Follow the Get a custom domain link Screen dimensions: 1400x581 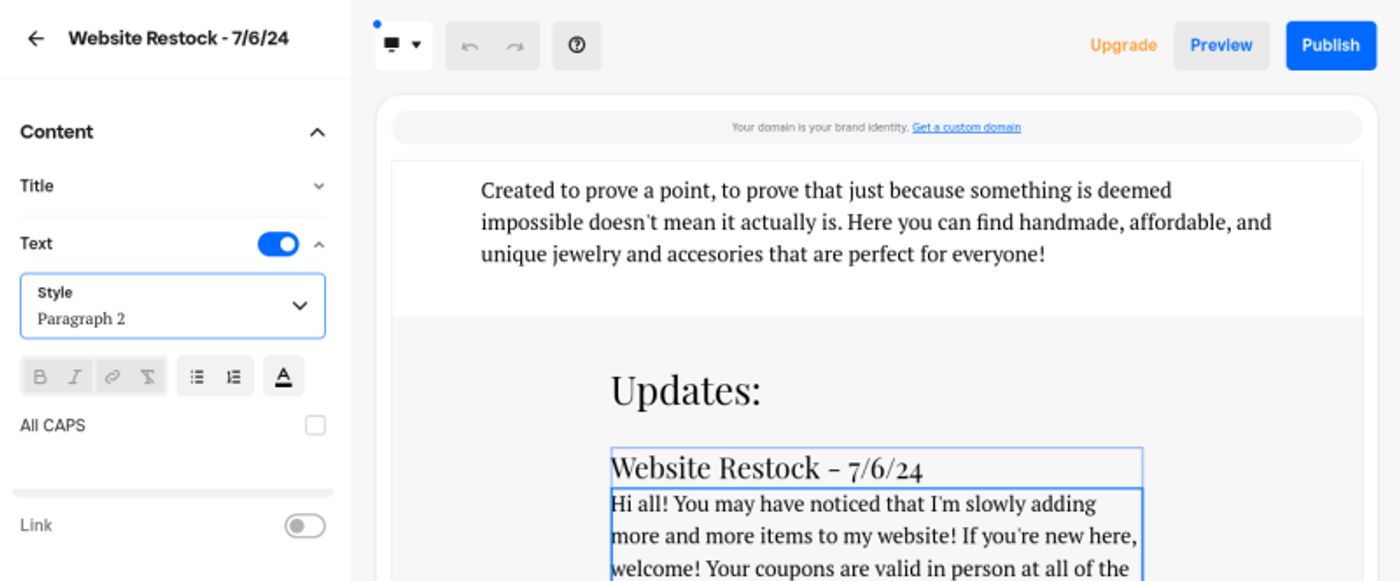click(x=966, y=127)
